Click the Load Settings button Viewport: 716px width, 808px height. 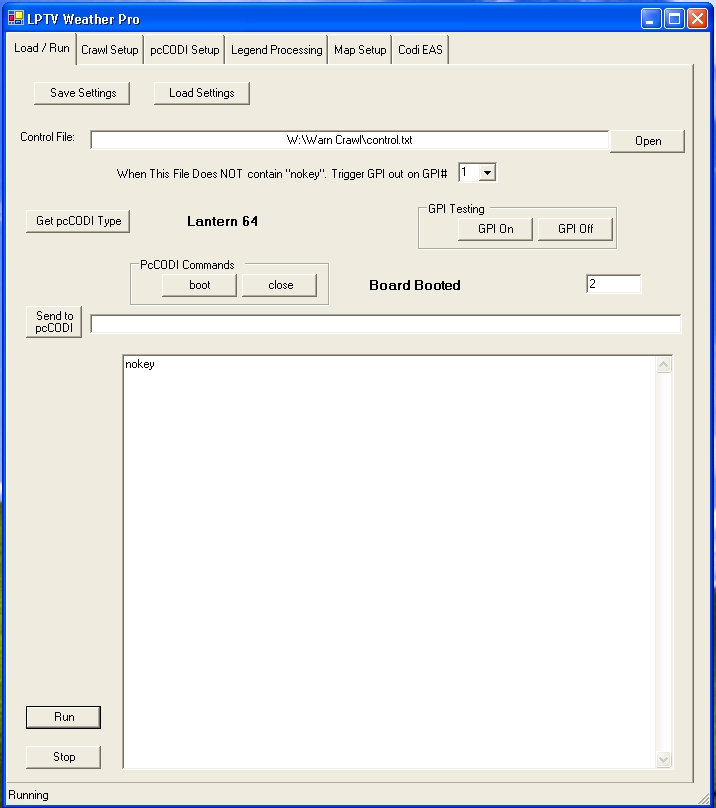[202, 93]
